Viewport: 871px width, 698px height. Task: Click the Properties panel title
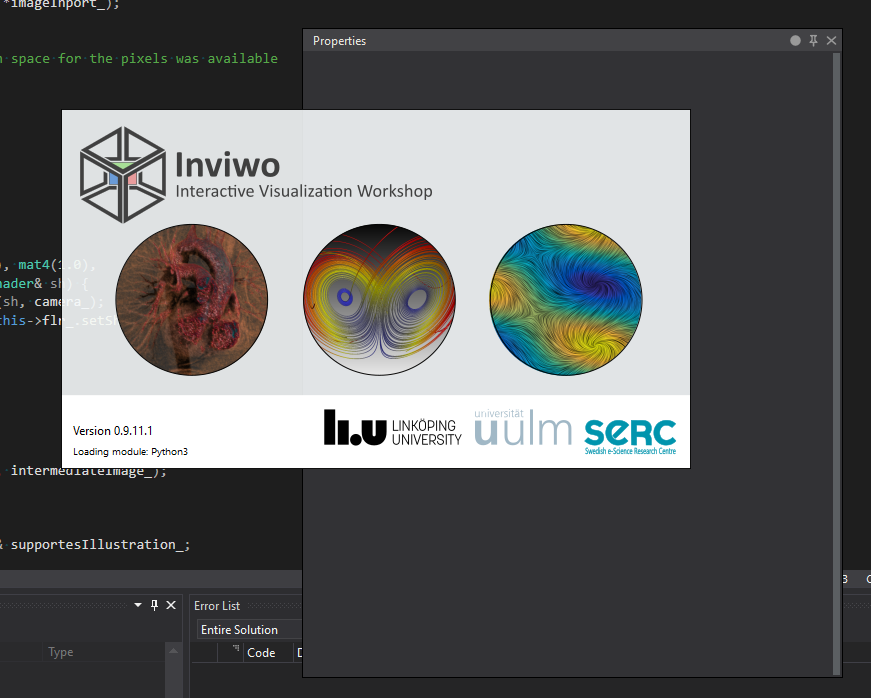pos(339,41)
